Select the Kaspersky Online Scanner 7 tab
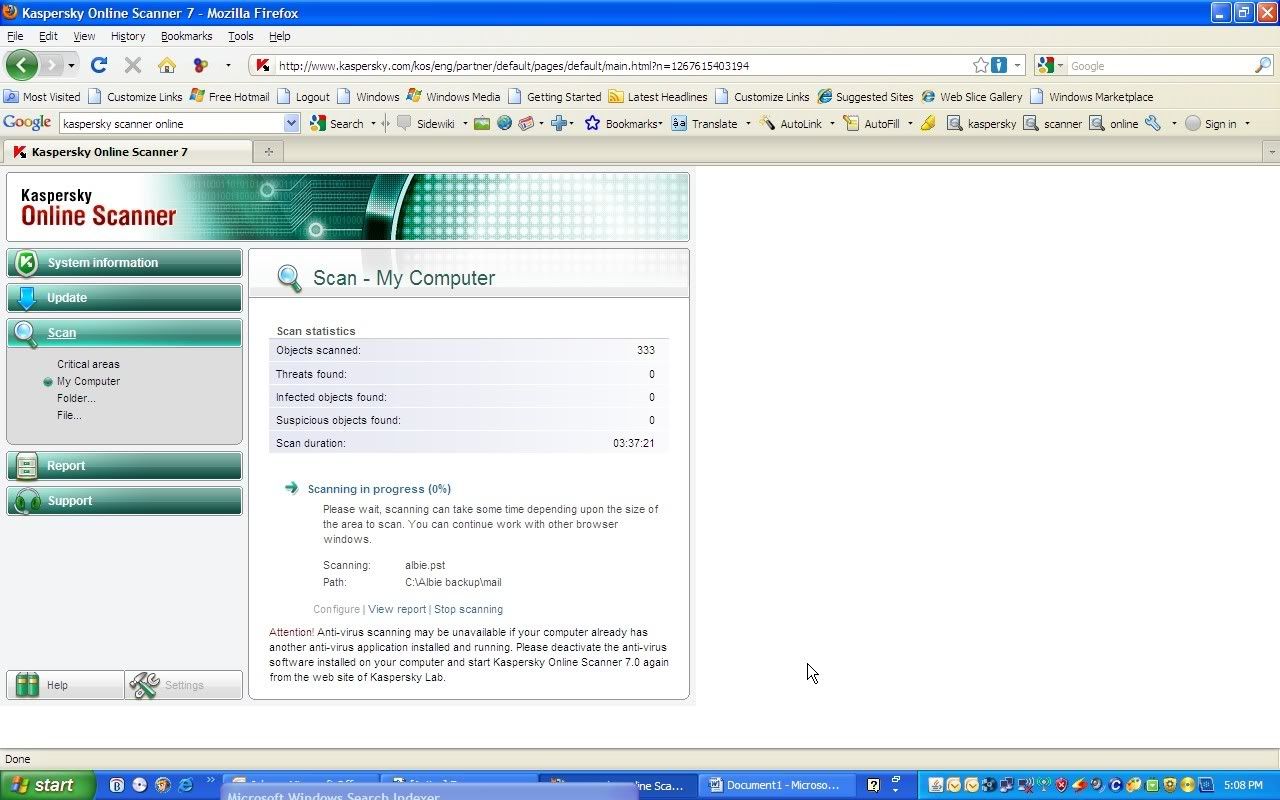Screen dimensions: 1280x800 pyautogui.click(x=128, y=152)
